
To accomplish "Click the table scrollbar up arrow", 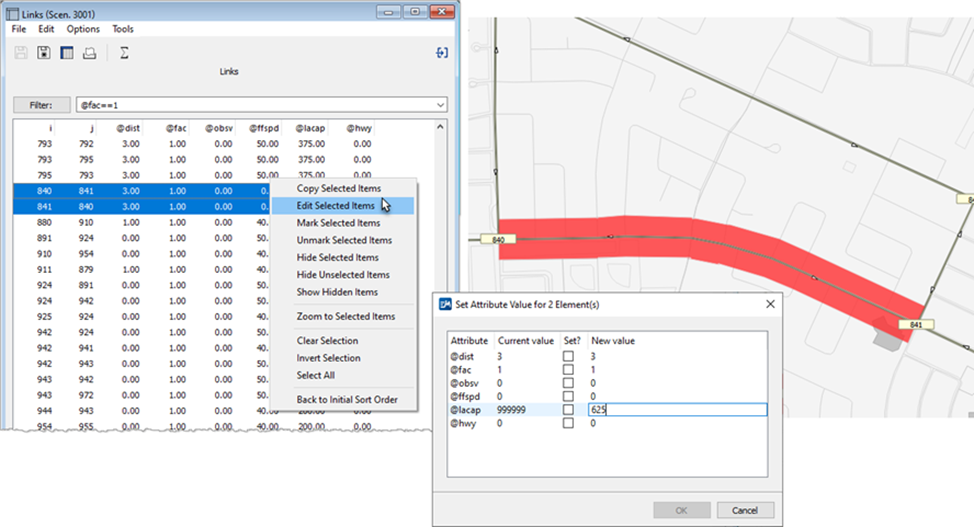I will point(440,127).
